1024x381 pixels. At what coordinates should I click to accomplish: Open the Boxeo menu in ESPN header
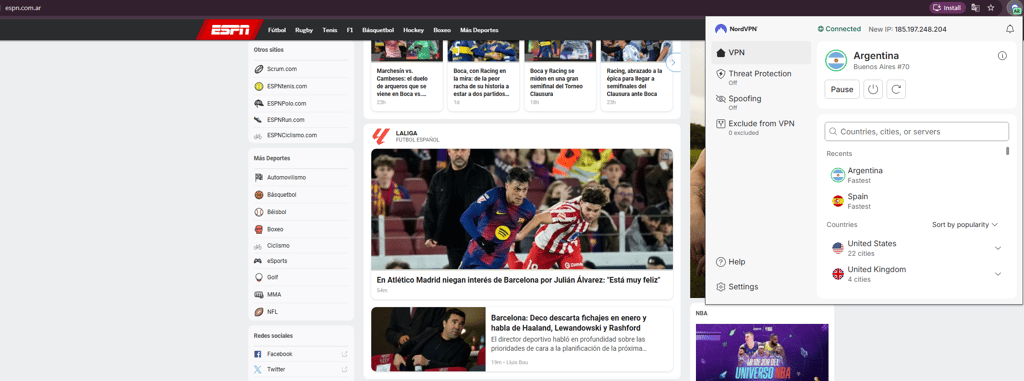click(442, 30)
